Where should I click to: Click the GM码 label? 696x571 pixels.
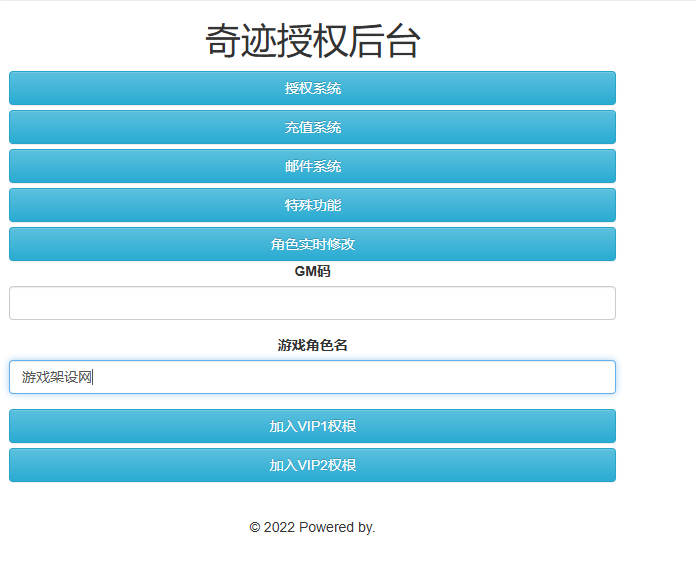click(x=312, y=271)
